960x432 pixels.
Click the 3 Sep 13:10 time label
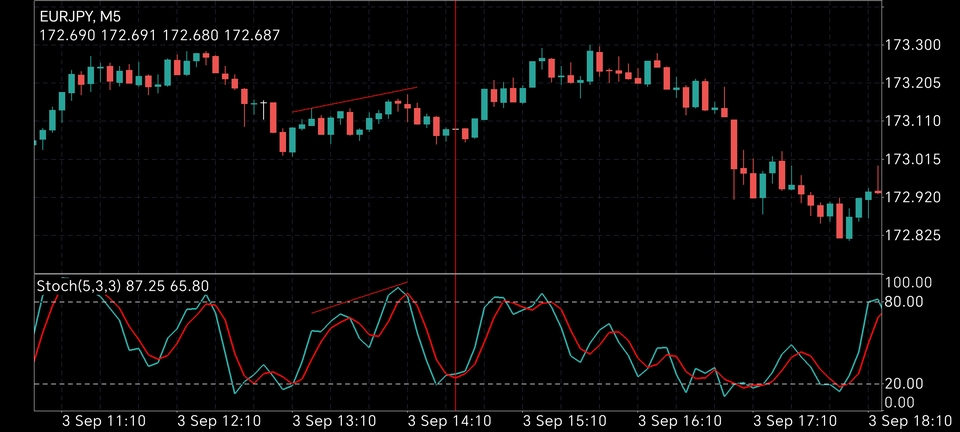click(x=334, y=421)
